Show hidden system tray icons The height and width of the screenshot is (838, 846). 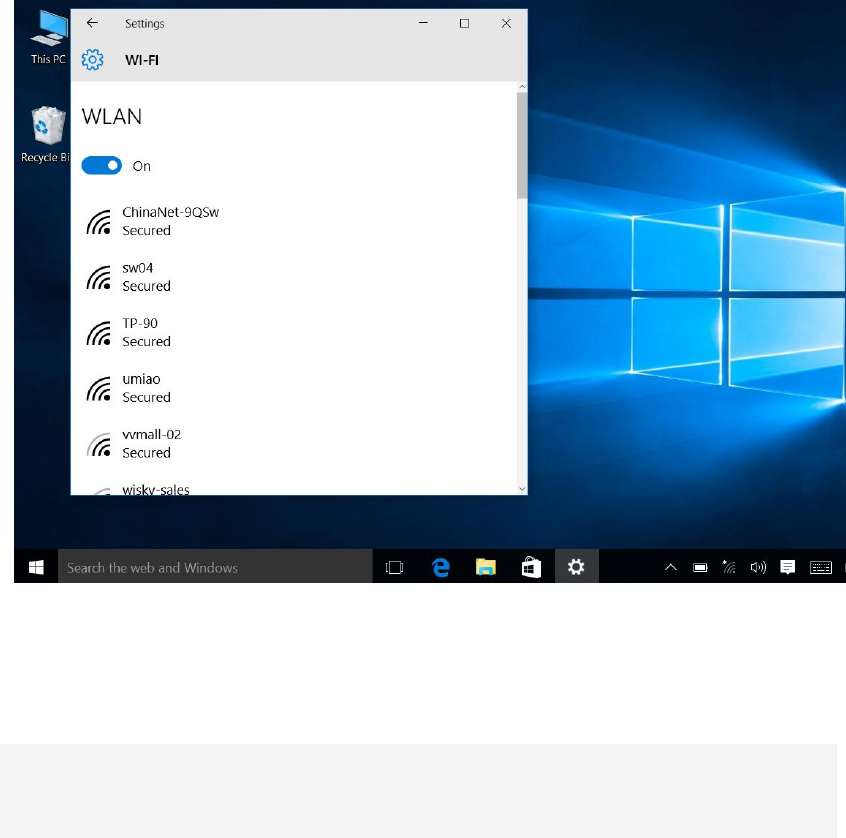pos(671,567)
